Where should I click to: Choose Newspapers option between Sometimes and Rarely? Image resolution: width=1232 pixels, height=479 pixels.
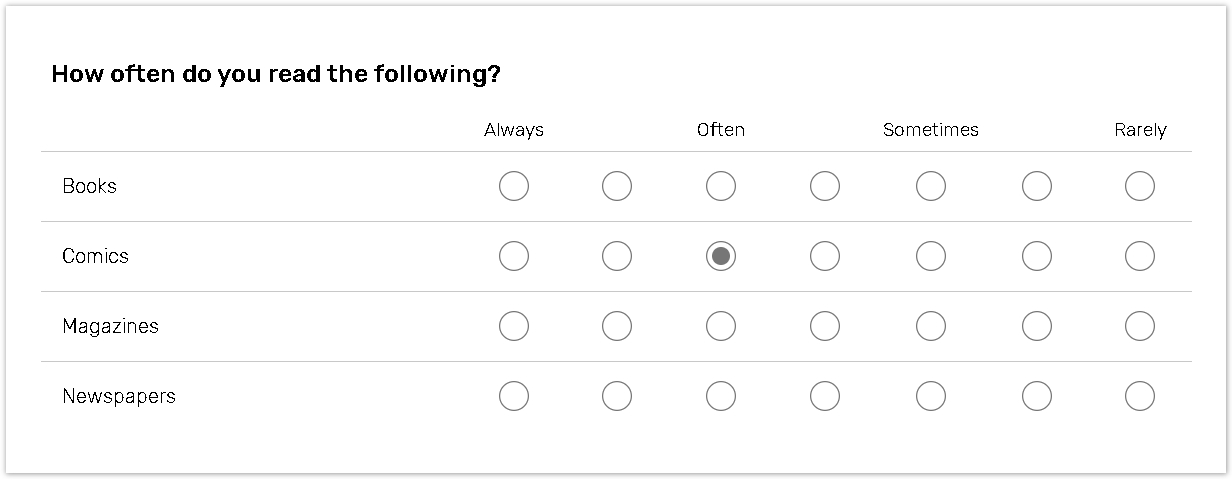tap(1036, 396)
